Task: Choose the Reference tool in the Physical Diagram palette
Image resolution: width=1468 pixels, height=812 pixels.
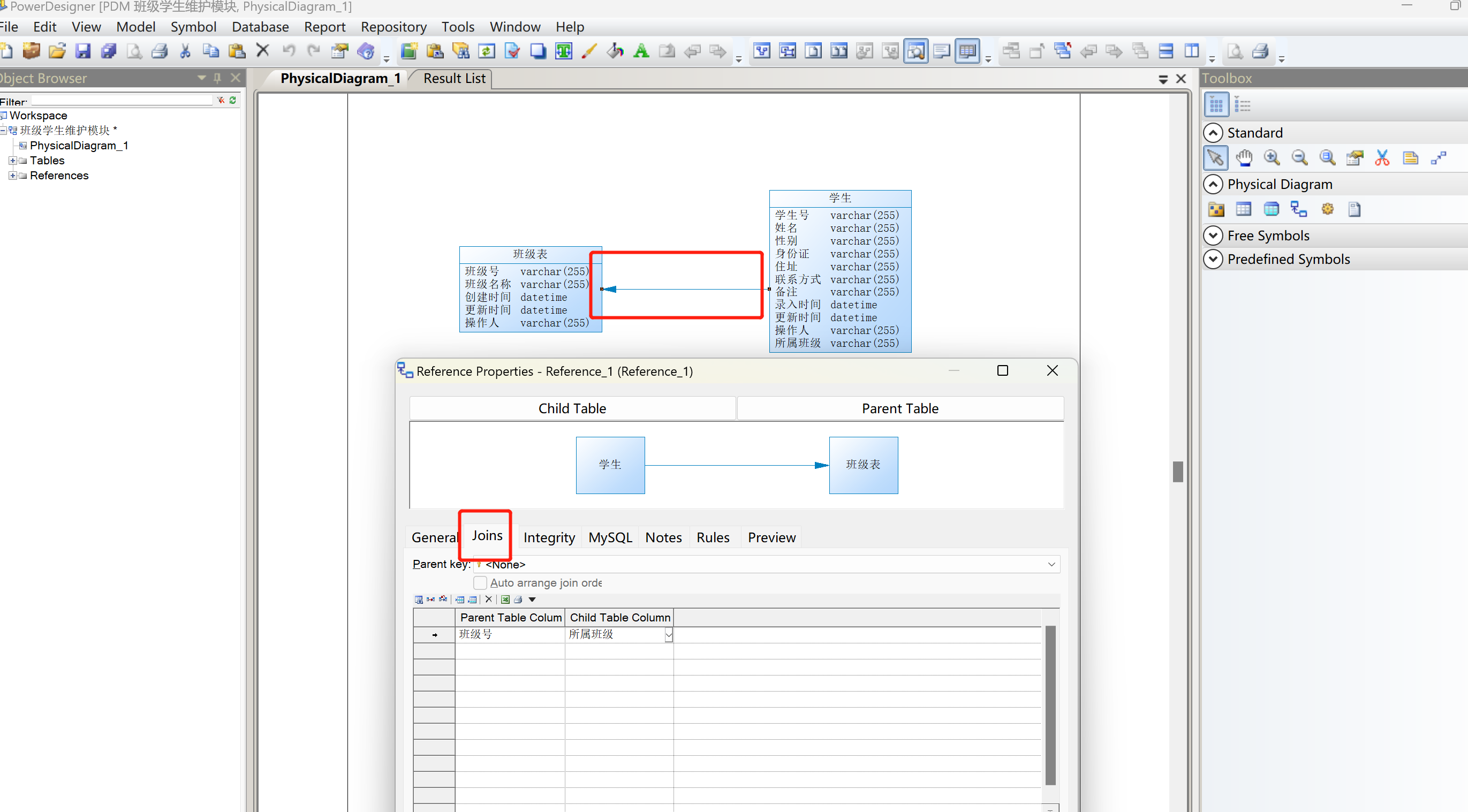Action: (x=1299, y=209)
